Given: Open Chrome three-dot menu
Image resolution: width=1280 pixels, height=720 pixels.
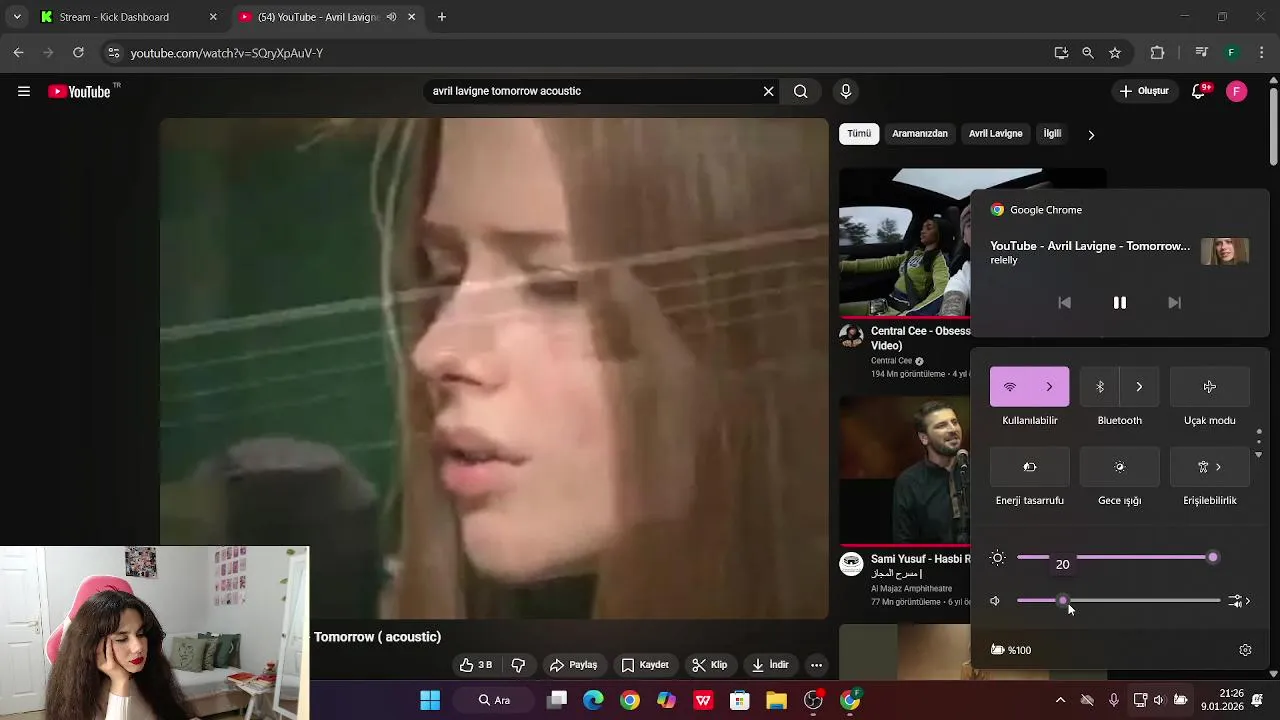Looking at the screenshot, I should click(1262, 53).
